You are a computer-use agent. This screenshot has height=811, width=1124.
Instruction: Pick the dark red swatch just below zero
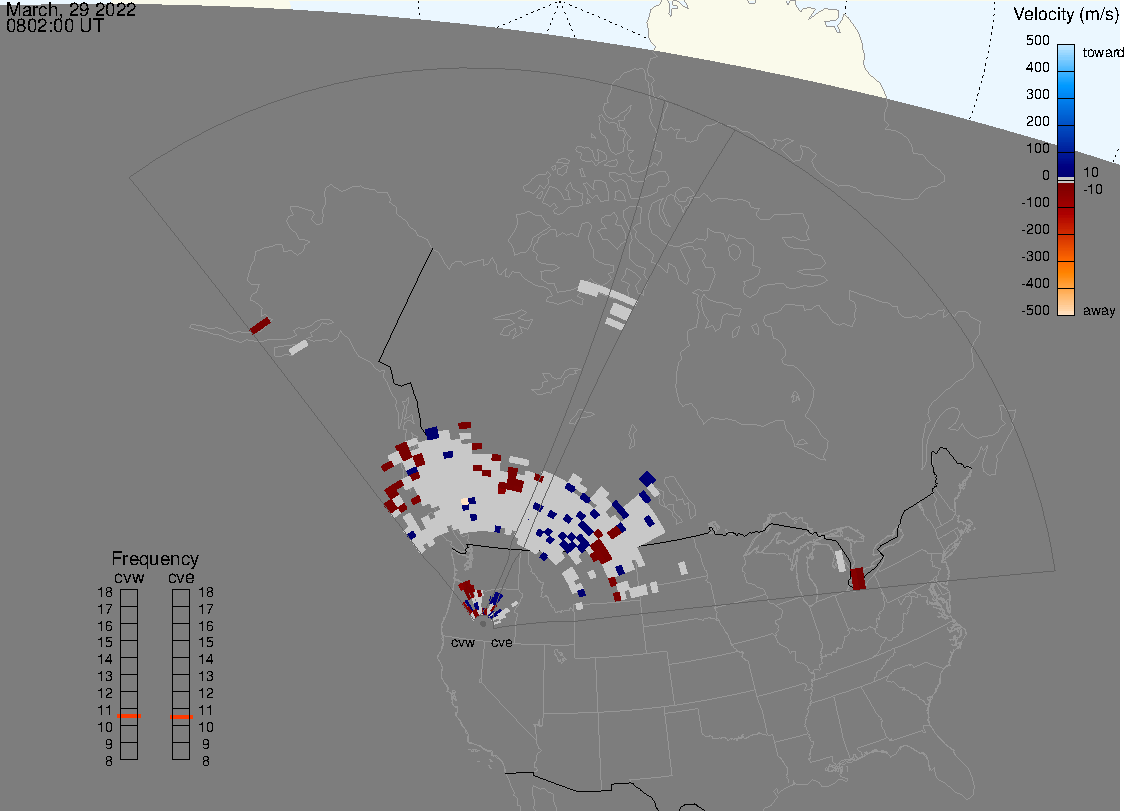[x=1066, y=195]
